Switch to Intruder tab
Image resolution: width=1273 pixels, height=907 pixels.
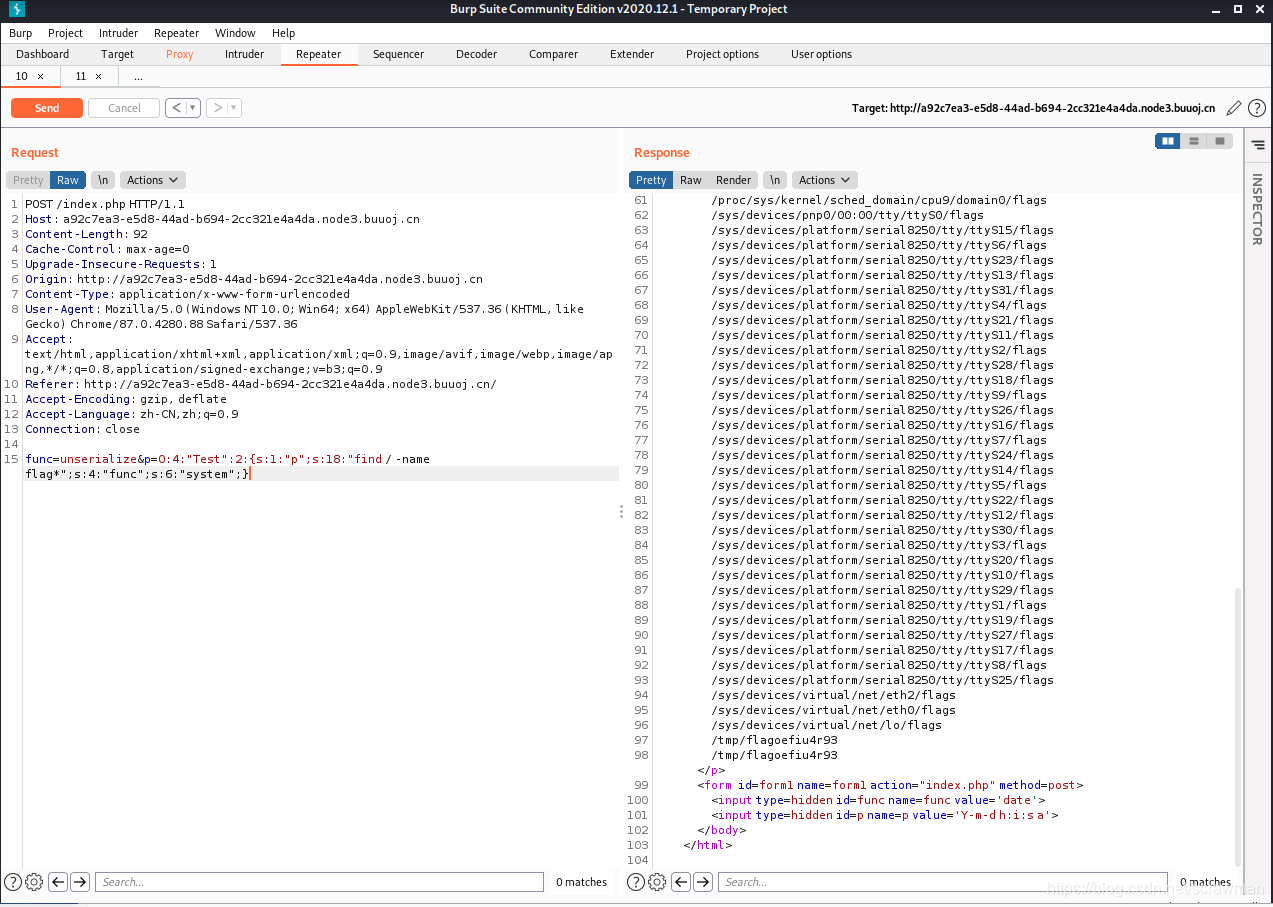(244, 54)
